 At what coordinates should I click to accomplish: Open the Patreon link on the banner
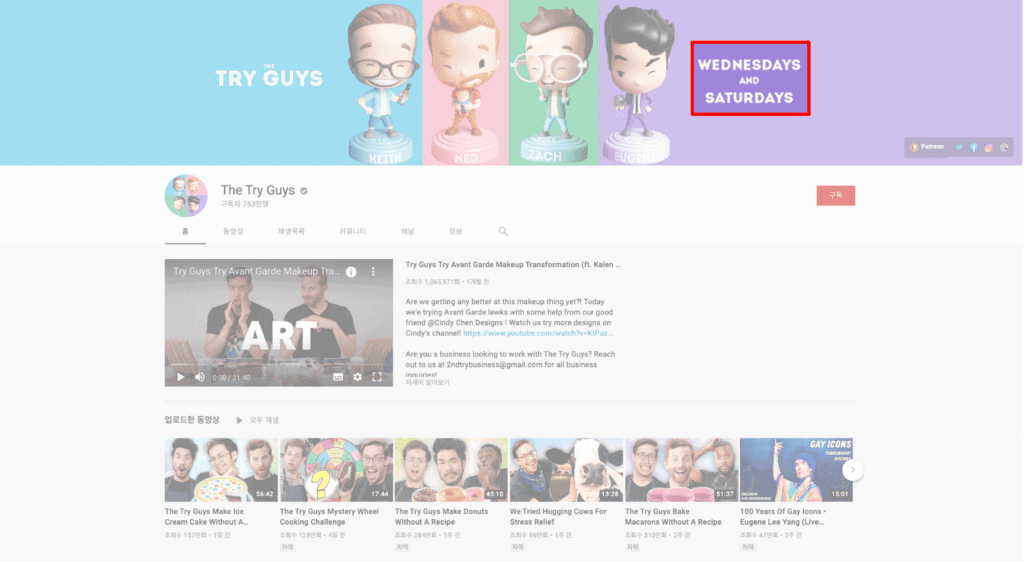tap(927, 147)
